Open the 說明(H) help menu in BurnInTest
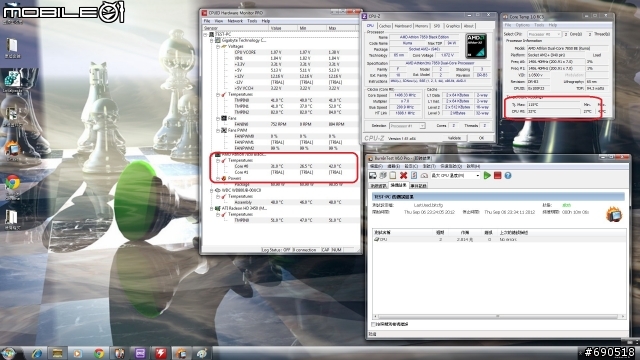 [473, 167]
